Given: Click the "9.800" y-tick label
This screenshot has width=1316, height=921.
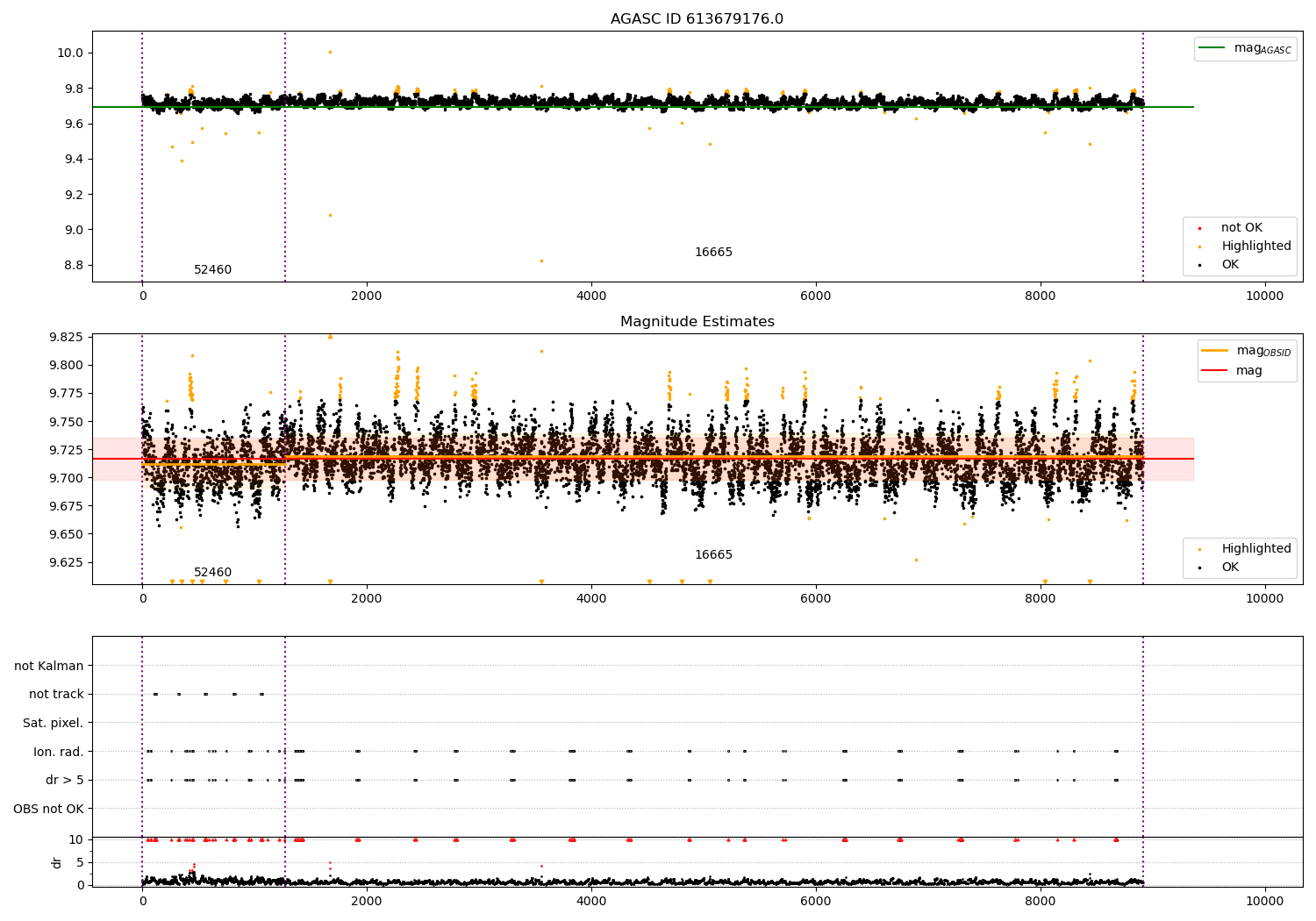Looking at the screenshot, I should 67,365.
